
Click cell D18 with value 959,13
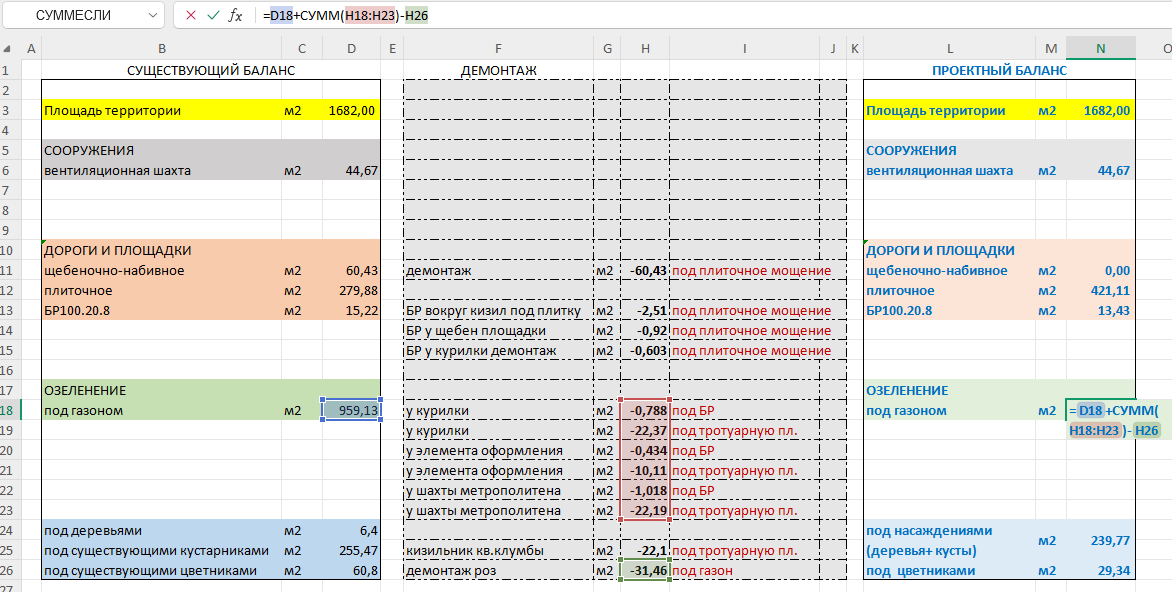[x=351, y=410]
